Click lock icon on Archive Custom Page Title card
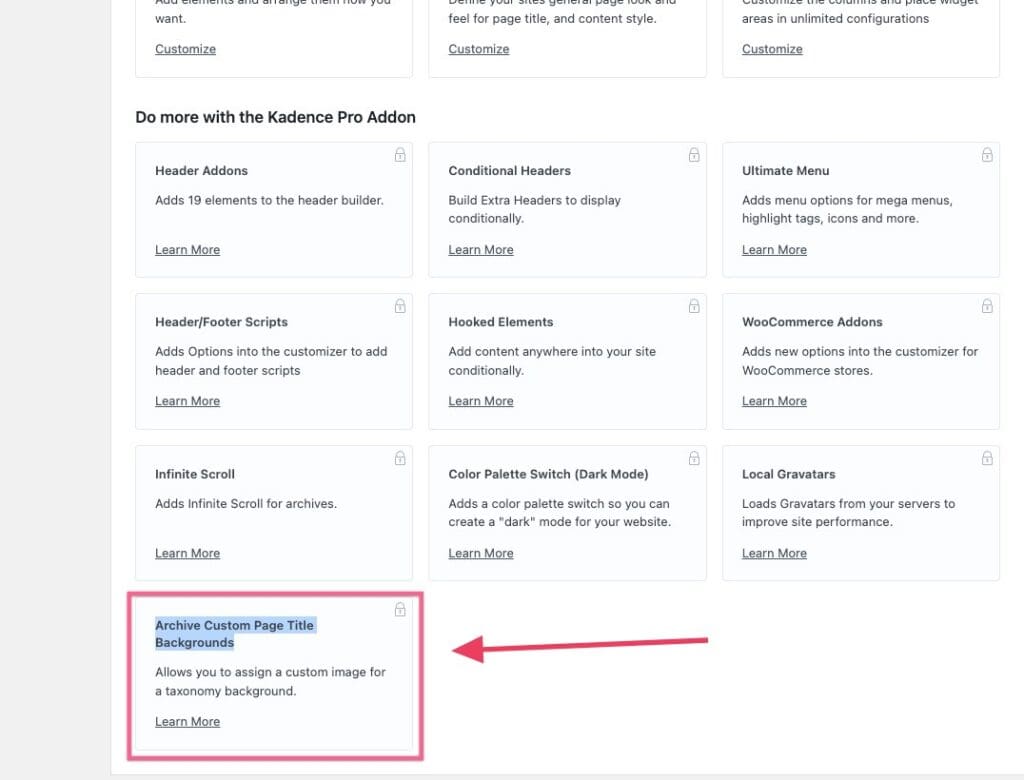 point(400,609)
